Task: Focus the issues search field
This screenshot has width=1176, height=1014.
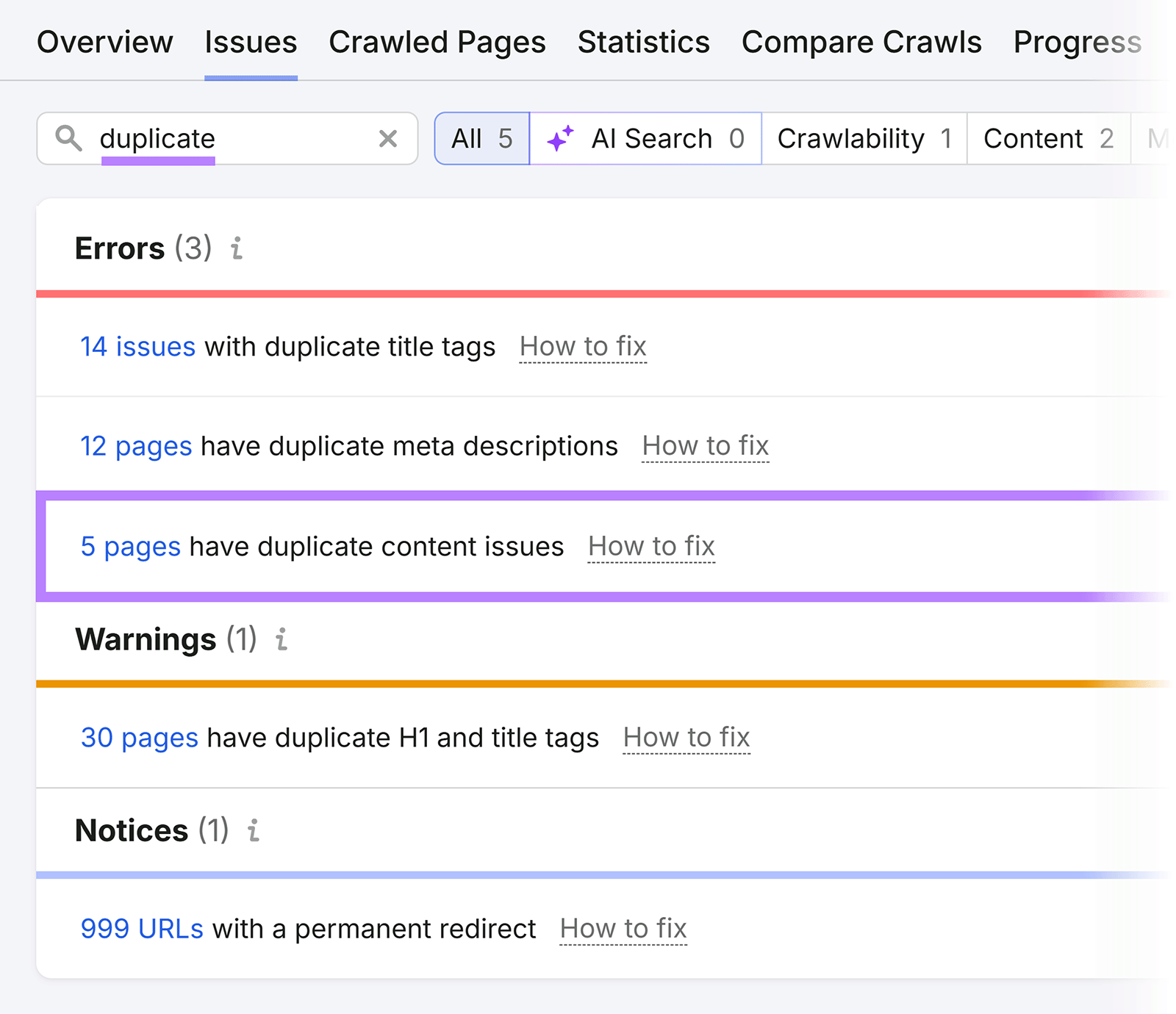Action: pos(227,138)
